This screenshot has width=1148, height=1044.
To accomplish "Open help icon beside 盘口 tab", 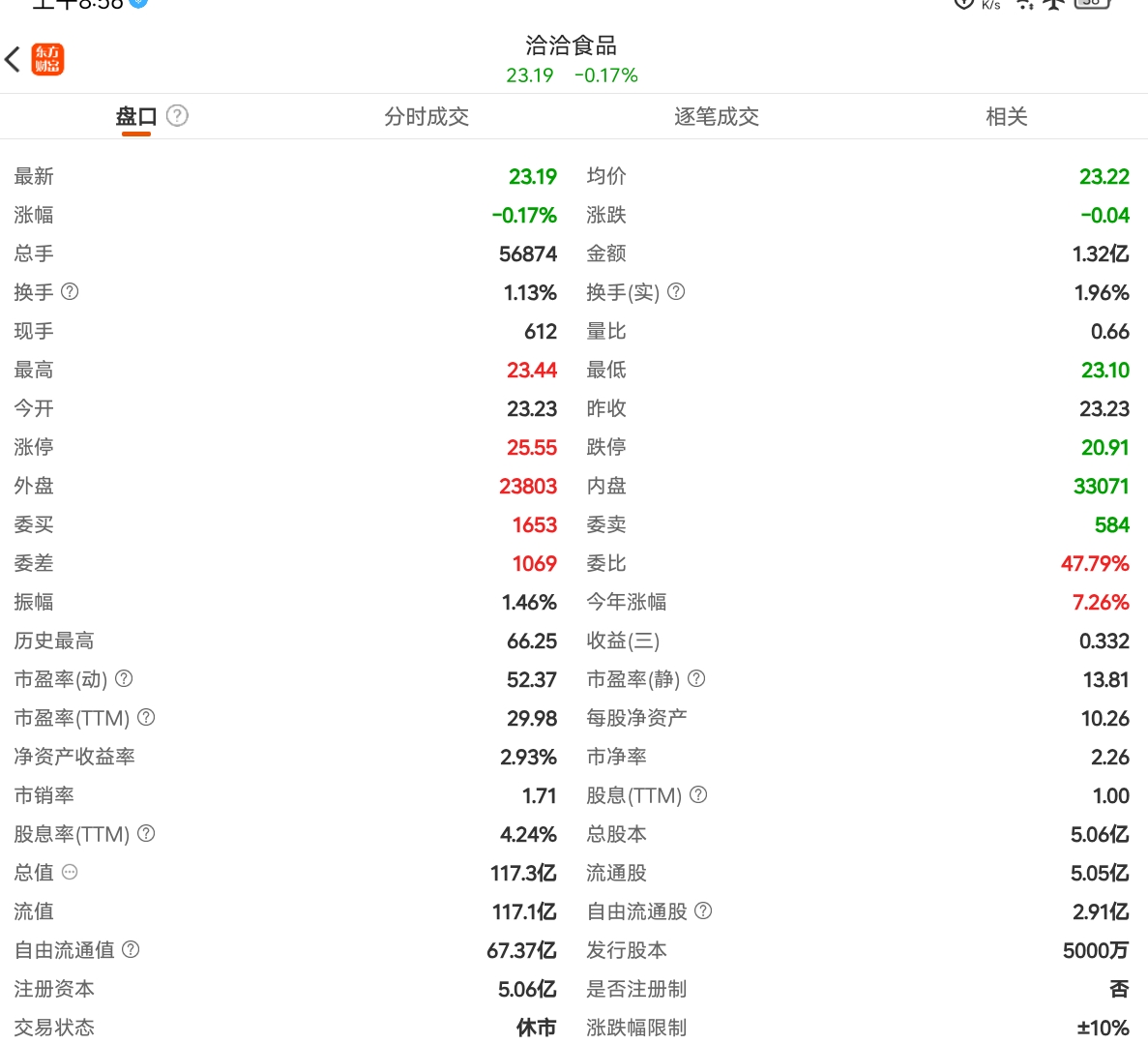I will (x=177, y=116).
